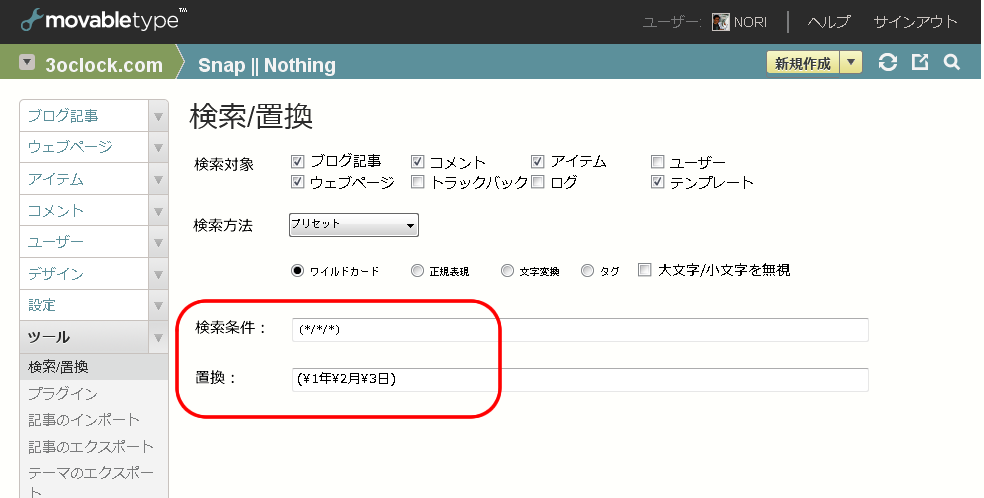This screenshot has height=498, width=984.
Task: Open the view site external link icon
Action: [920, 63]
